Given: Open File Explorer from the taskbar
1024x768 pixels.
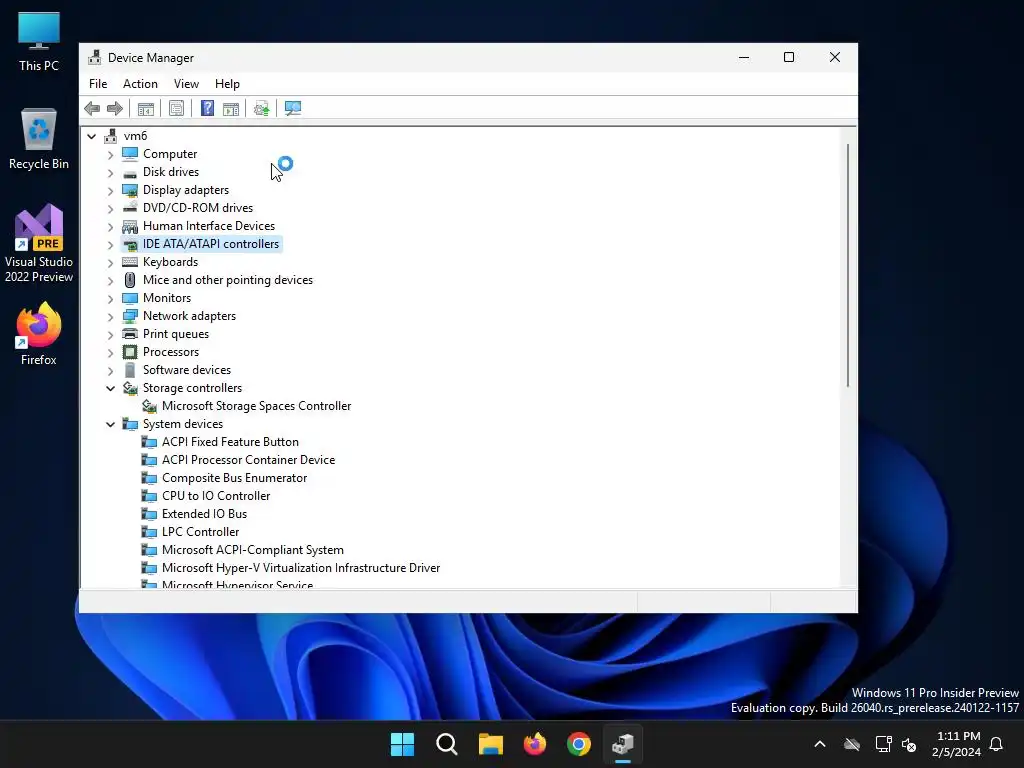Looking at the screenshot, I should click(x=490, y=744).
